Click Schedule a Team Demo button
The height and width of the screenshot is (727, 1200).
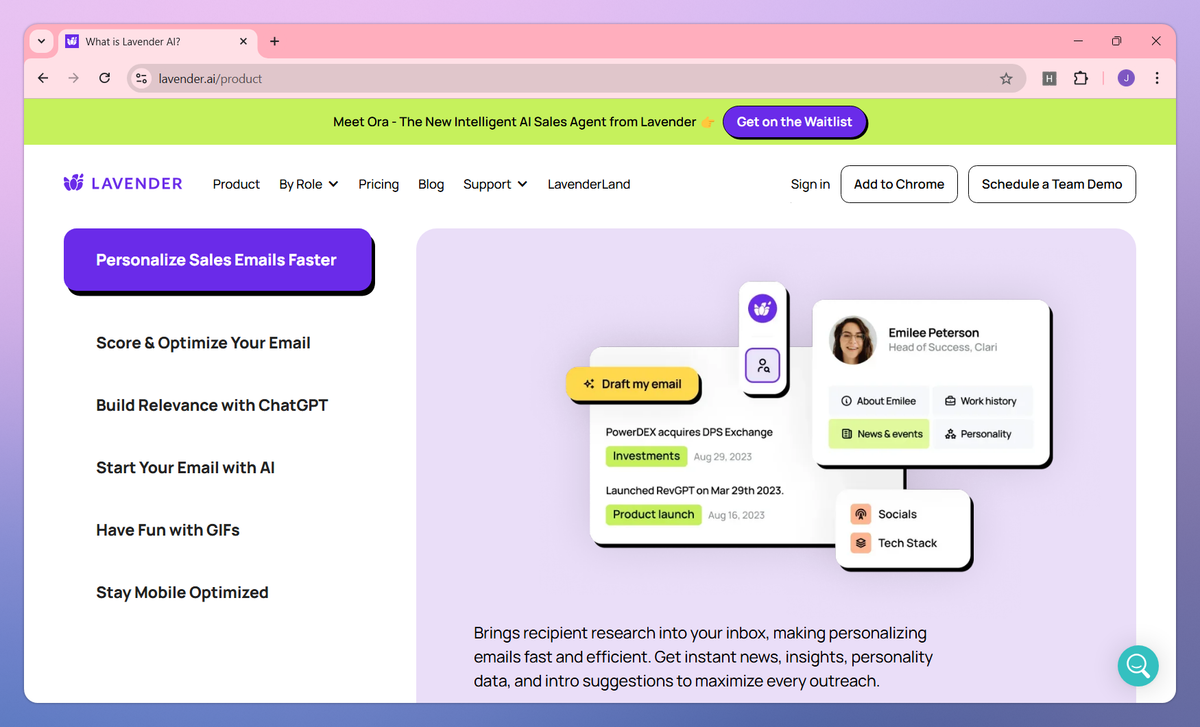[x=1052, y=184]
